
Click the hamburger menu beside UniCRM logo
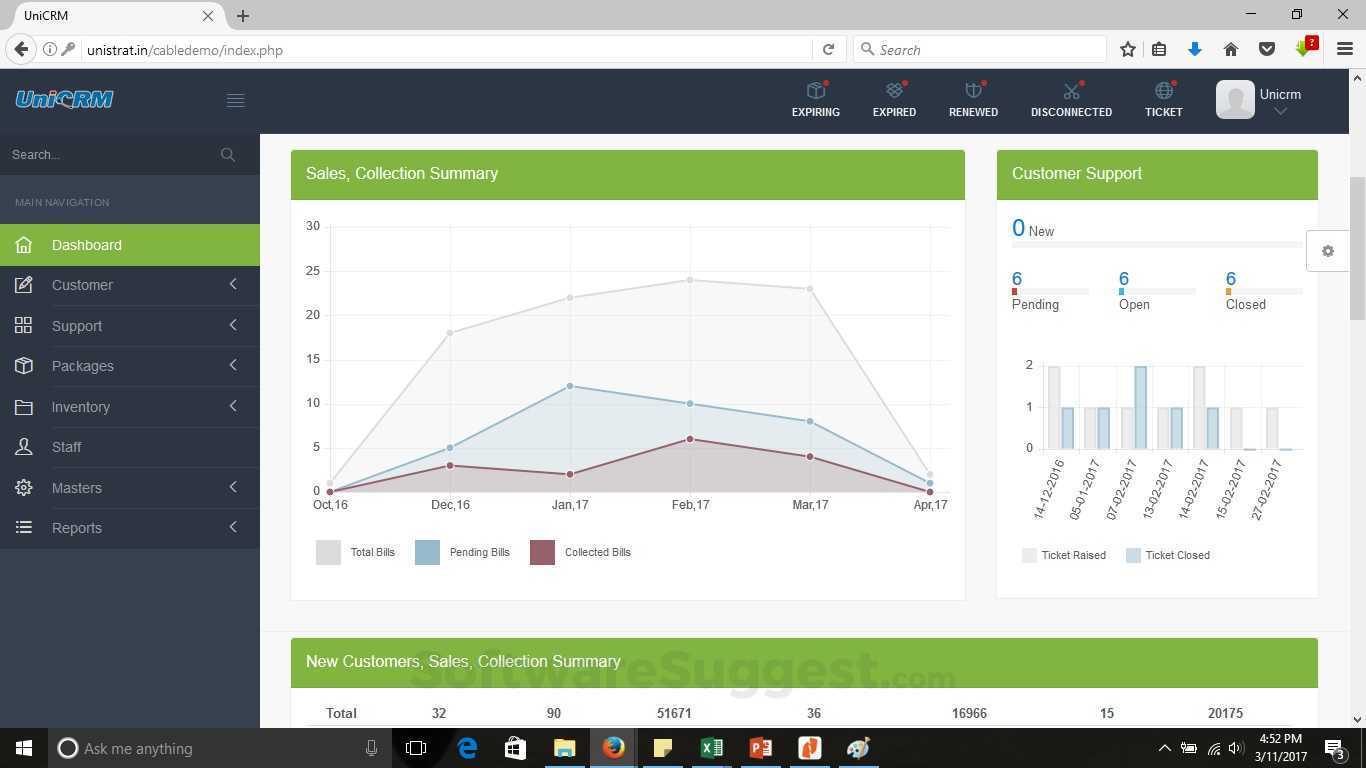[x=235, y=100]
